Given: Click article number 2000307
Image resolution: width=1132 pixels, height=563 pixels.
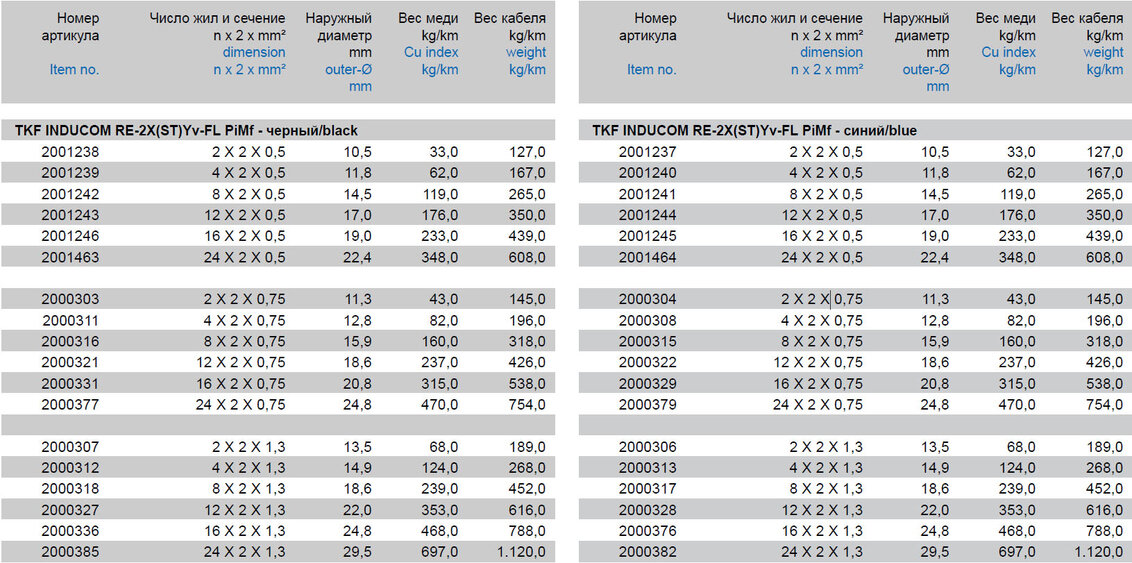Looking at the screenshot, I should pos(70,447).
